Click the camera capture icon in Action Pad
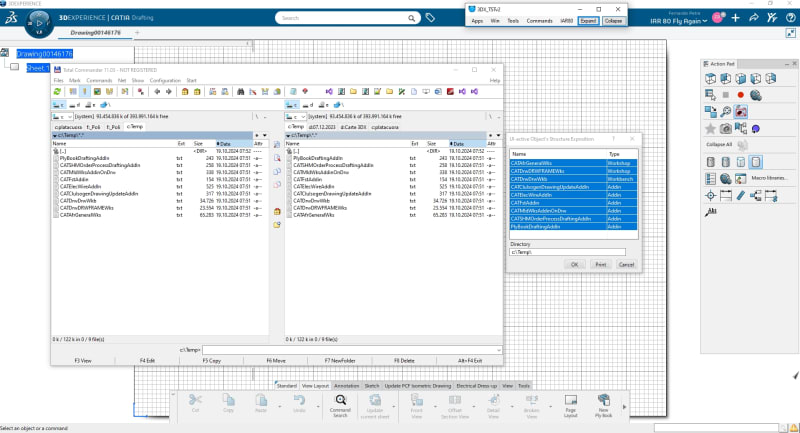800x433 pixels. tap(726, 129)
